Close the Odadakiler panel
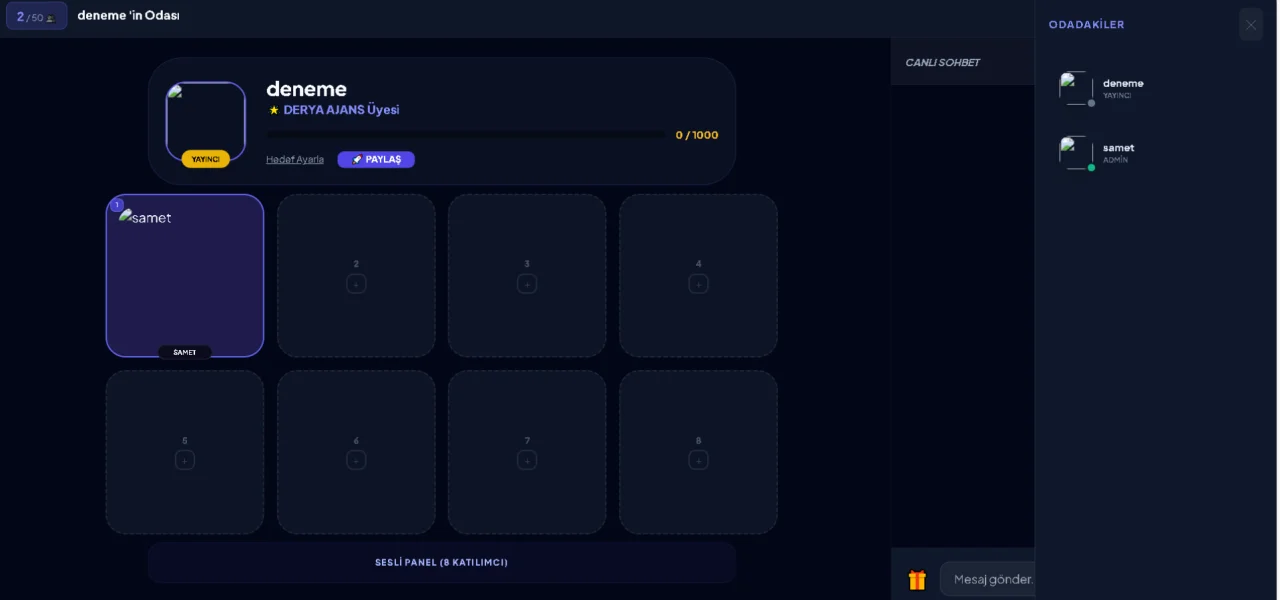The image size is (1280, 600). [1251, 25]
